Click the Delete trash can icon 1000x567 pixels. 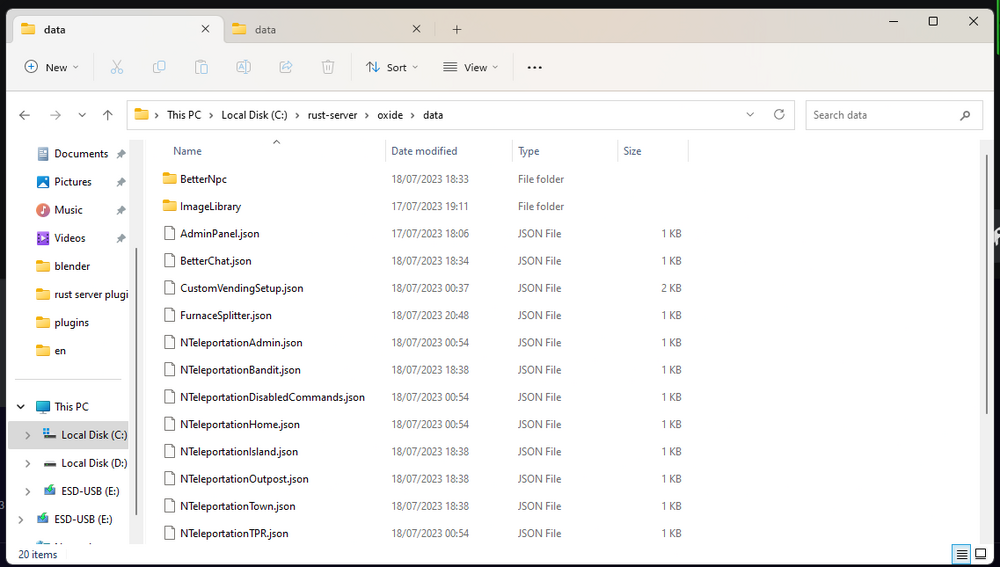(x=327, y=67)
